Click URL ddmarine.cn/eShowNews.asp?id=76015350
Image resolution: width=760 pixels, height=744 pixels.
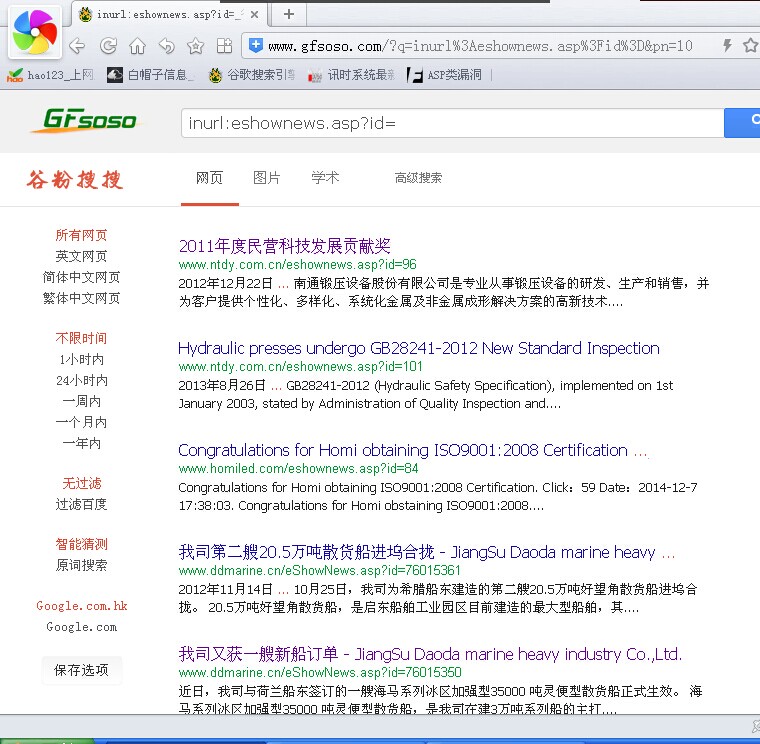(x=320, y=672)
